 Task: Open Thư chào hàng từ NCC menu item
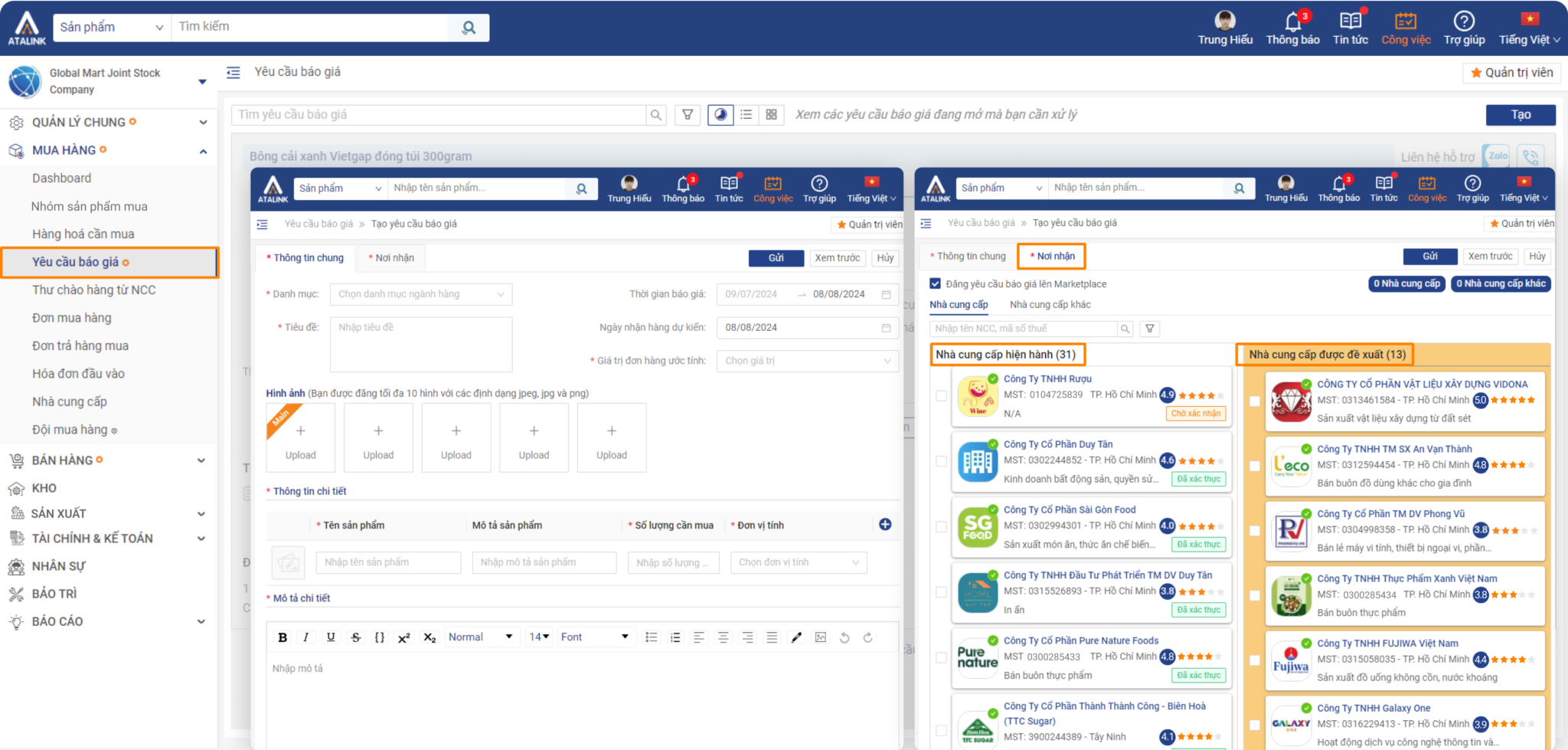[x=93, y=290]
